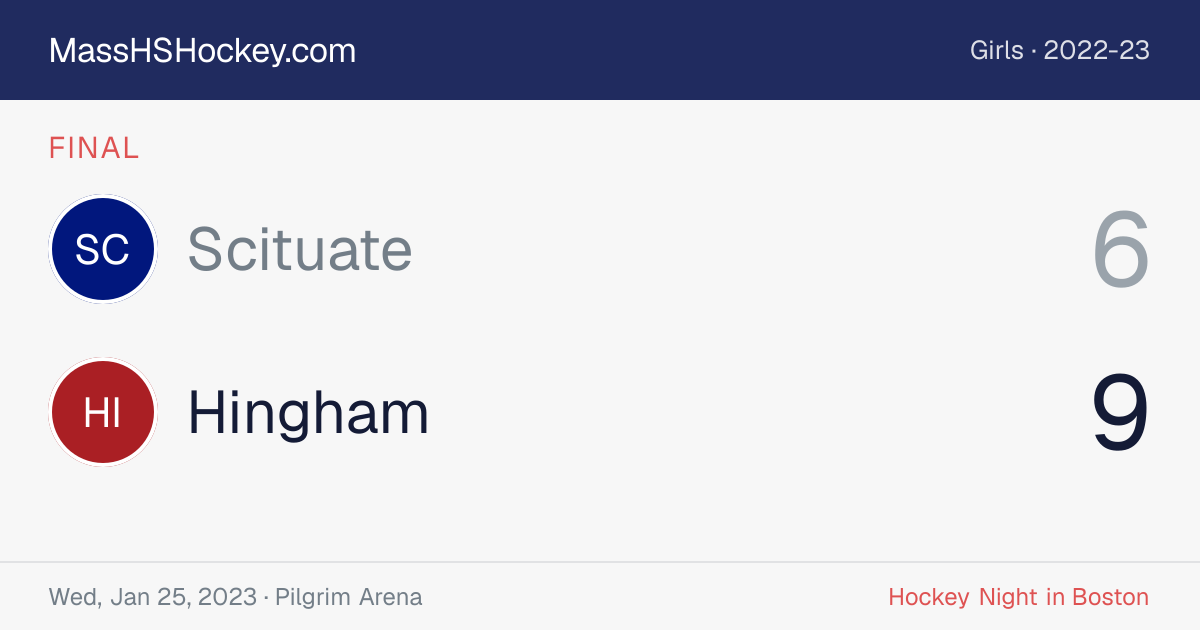
Task: Click footer gap between Pilgrim Arena and event name
Action: 655,597
